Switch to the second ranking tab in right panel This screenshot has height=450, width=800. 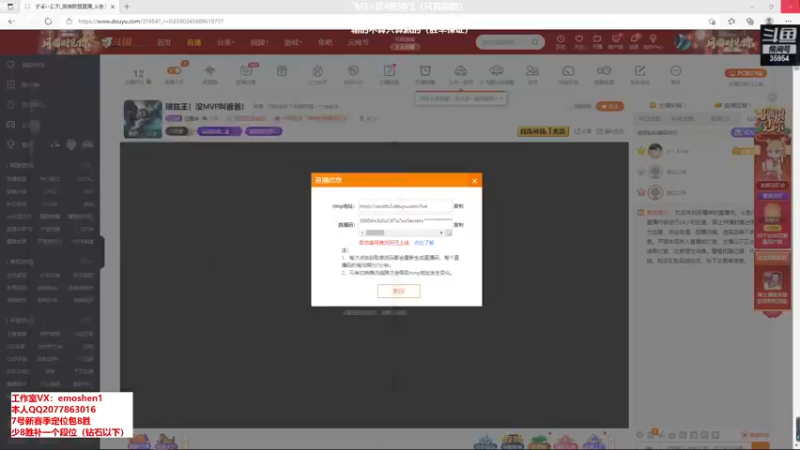683,118
